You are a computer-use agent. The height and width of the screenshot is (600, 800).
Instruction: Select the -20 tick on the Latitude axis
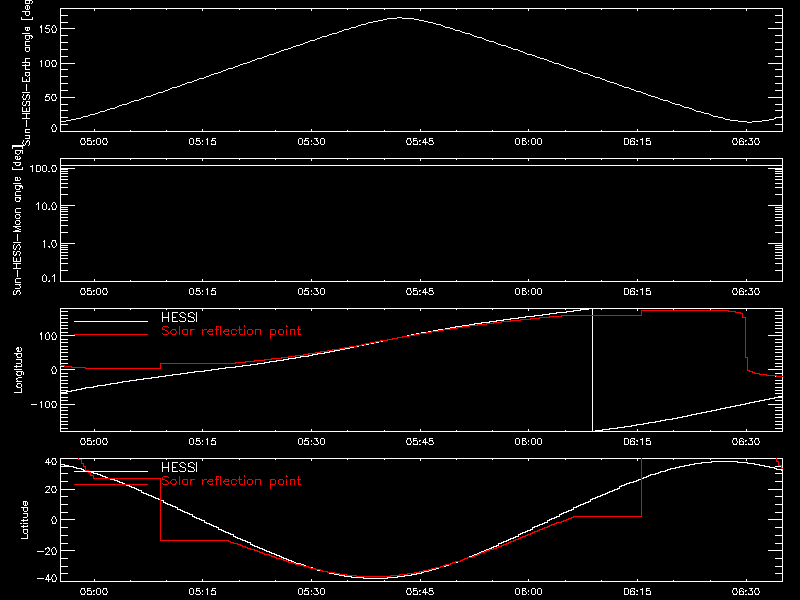47,551
